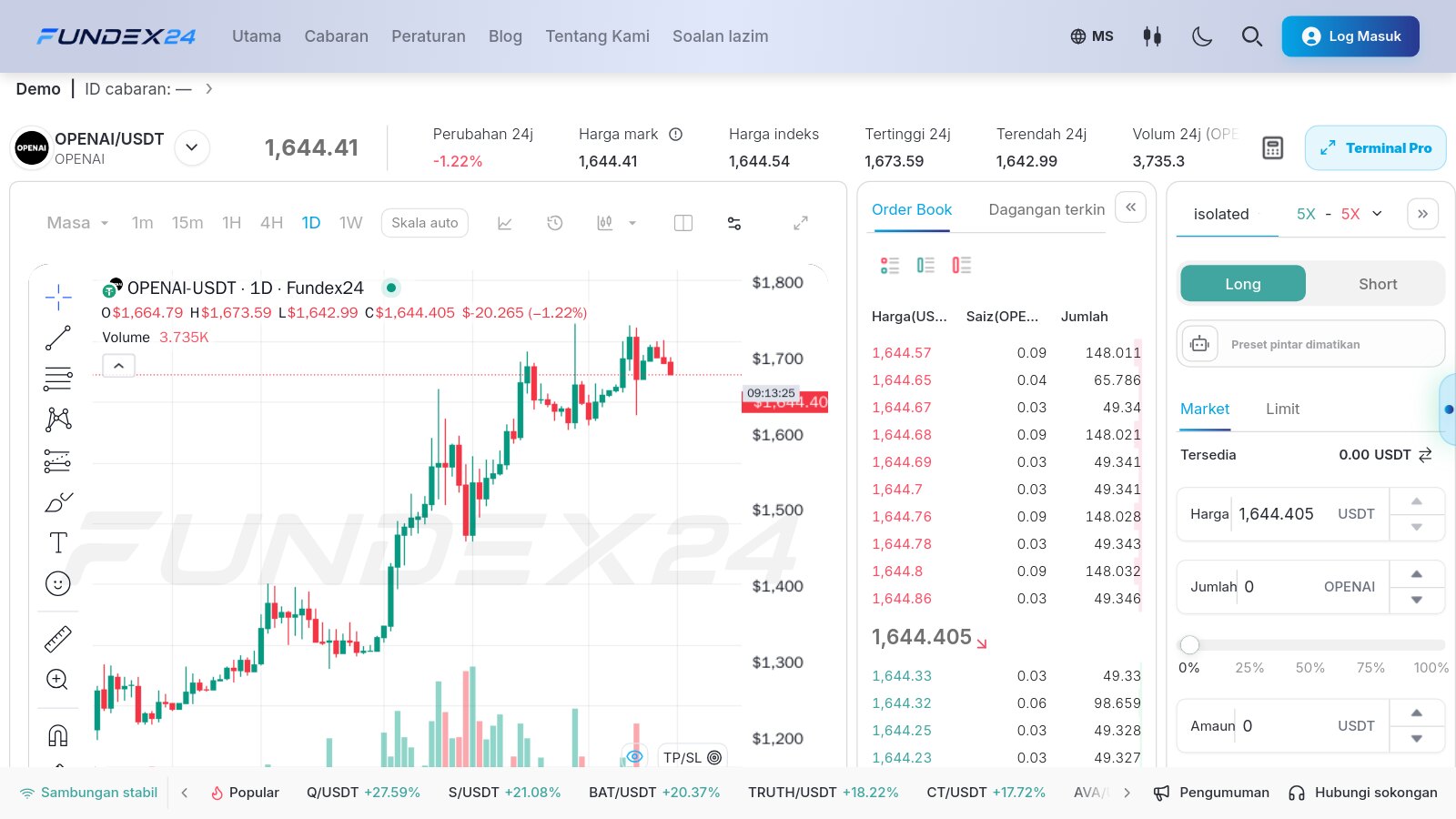Viewport: 1456px width, 819px height.
Task: Switch to the Dagangan terkini tab
Action: click(x=1046, y=209)
